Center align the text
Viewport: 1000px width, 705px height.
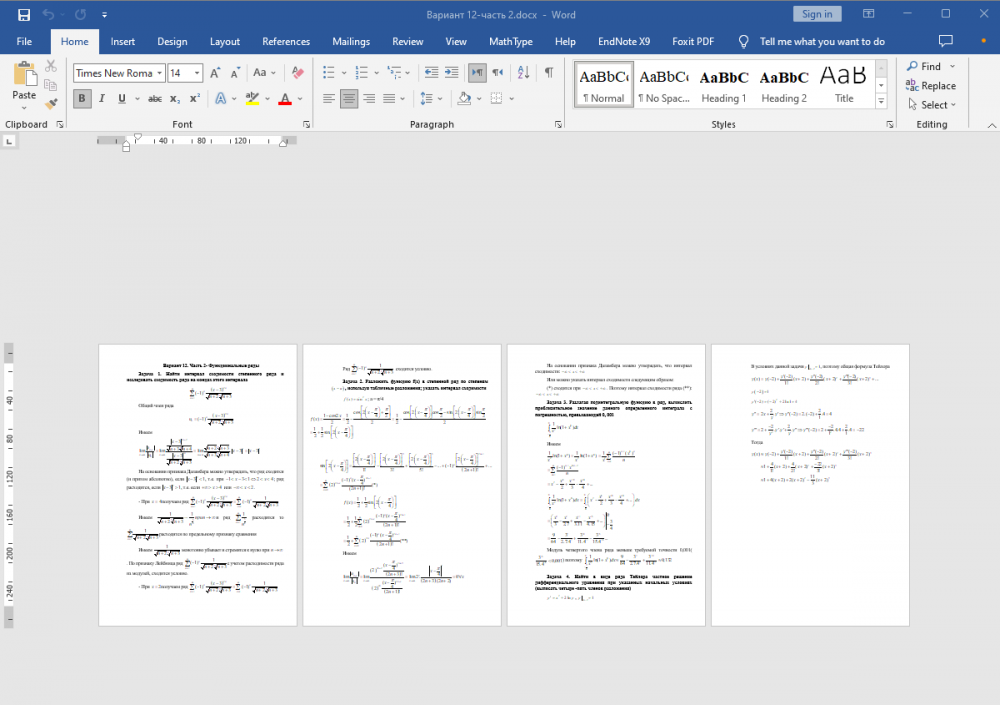pos(349,98)
